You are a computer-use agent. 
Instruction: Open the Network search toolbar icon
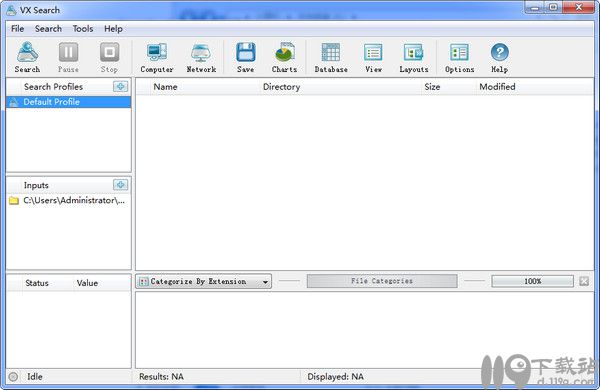click(201, 57)
